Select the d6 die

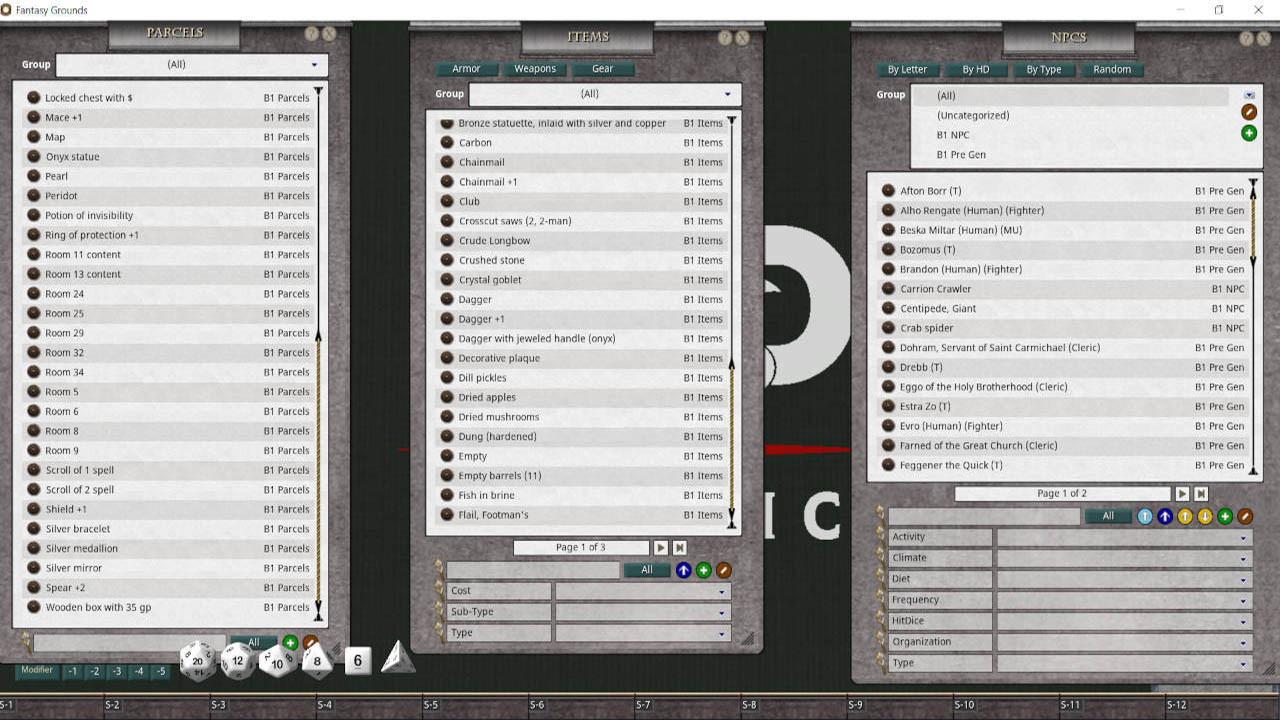point(356,660)
